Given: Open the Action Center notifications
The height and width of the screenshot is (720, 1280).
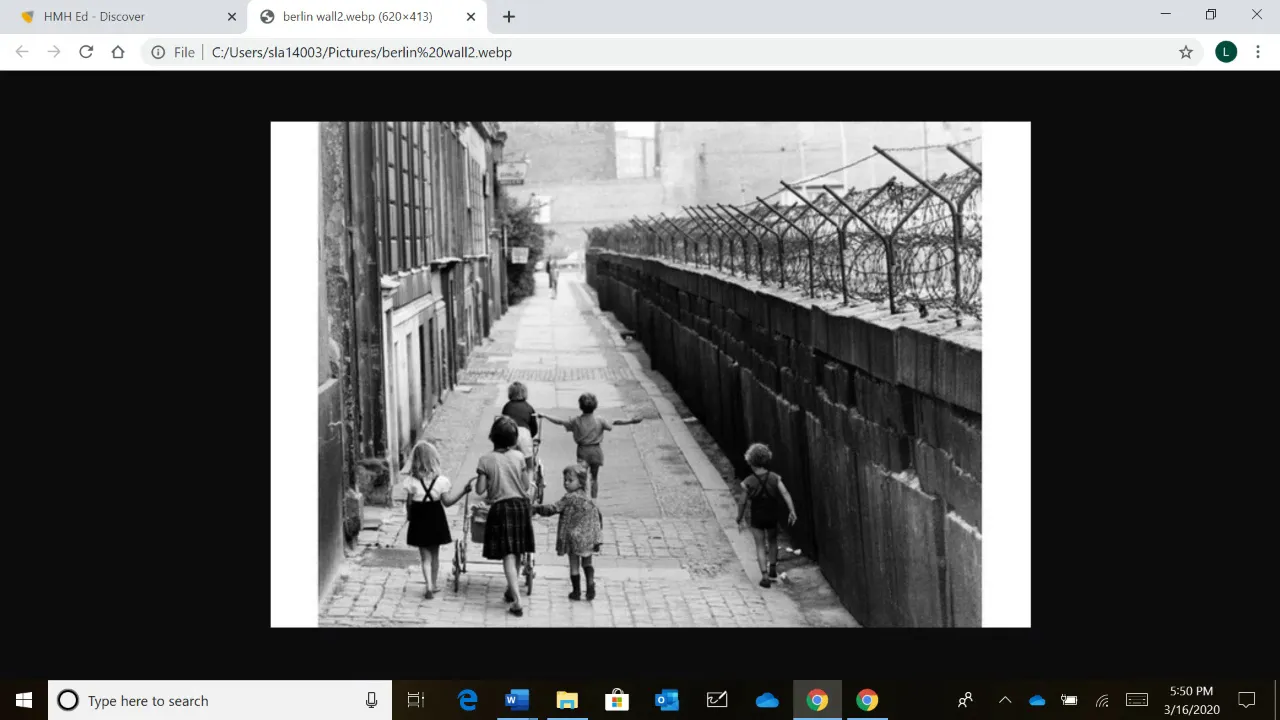Looking at the screenshot, I should (x=1247, y=700).
